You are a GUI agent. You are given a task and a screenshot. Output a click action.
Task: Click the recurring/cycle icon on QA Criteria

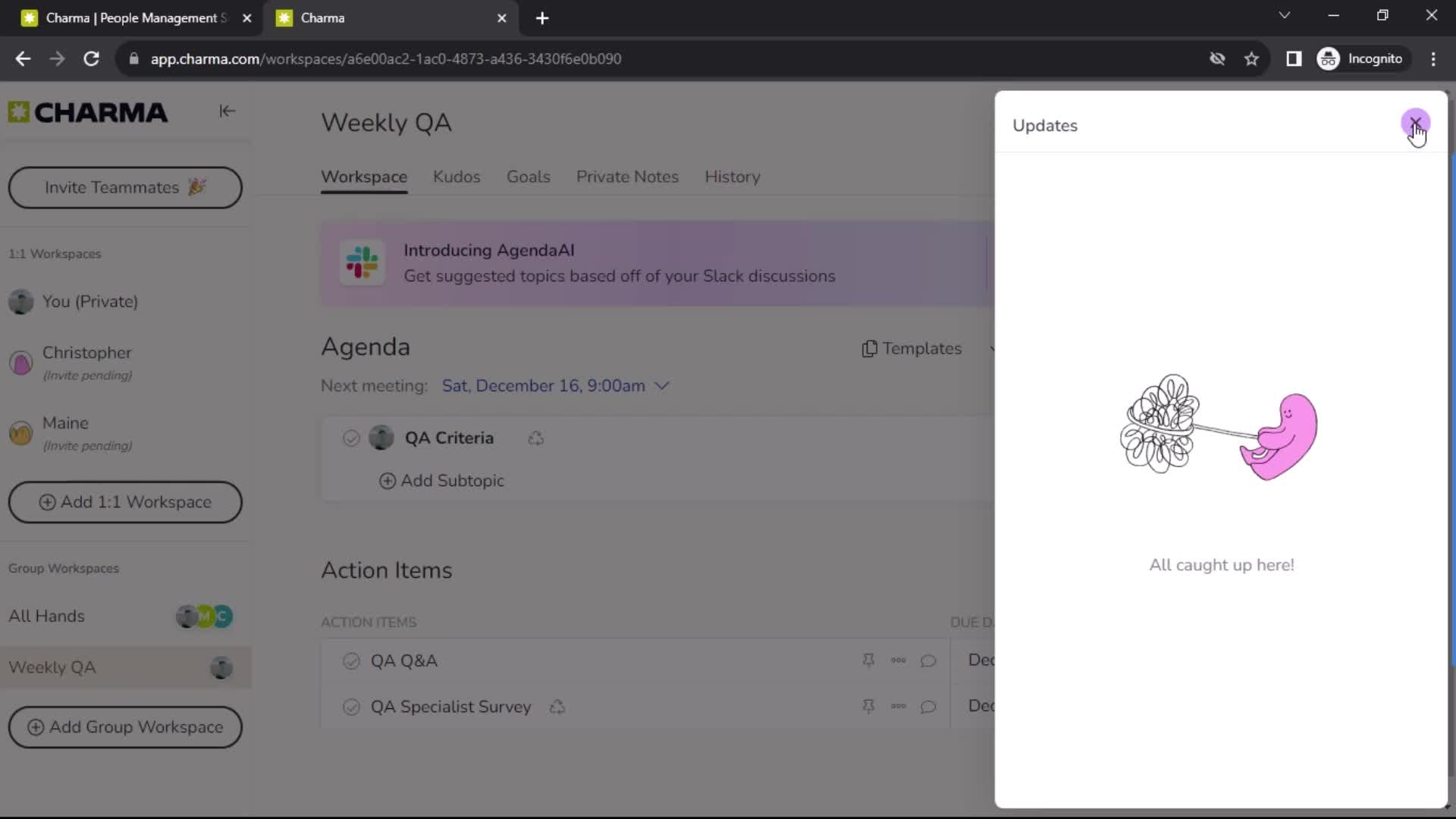pos(536,438)
